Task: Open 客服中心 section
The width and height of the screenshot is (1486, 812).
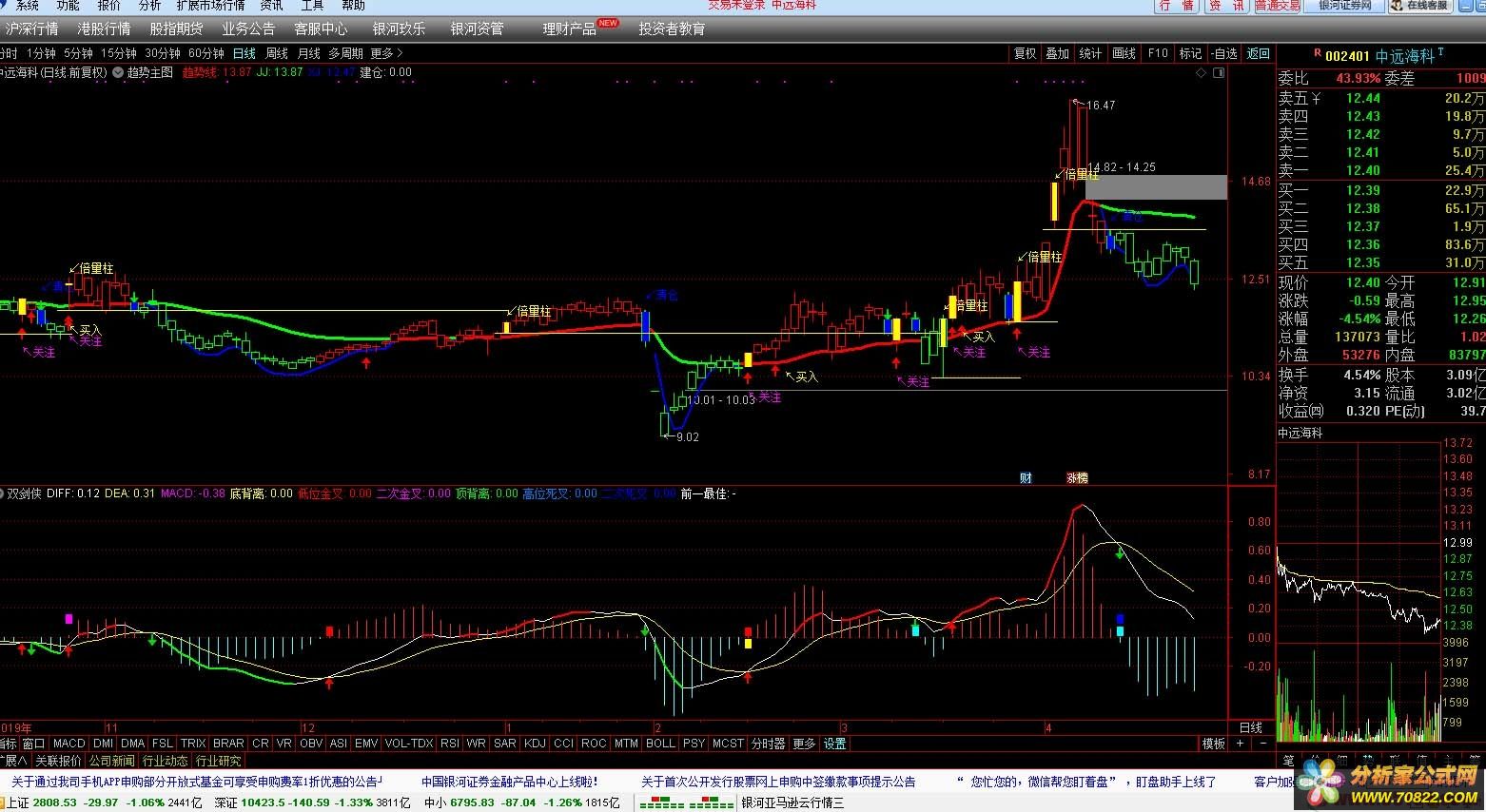Action: [x=321, y=29]
